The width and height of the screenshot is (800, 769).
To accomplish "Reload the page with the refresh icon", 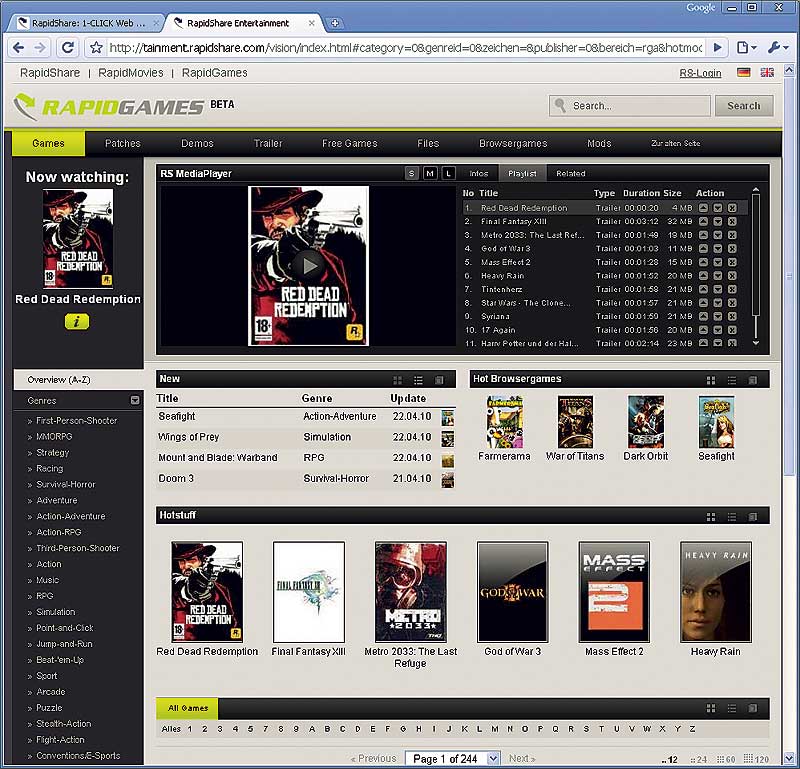I will pos(67,47).
